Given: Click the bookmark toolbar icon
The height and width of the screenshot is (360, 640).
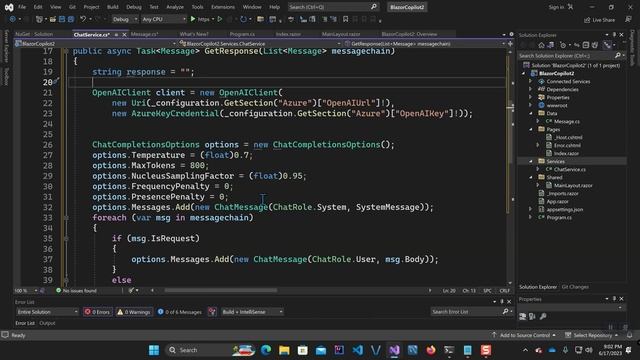Looking at the screenshot, I should (345, 19).
